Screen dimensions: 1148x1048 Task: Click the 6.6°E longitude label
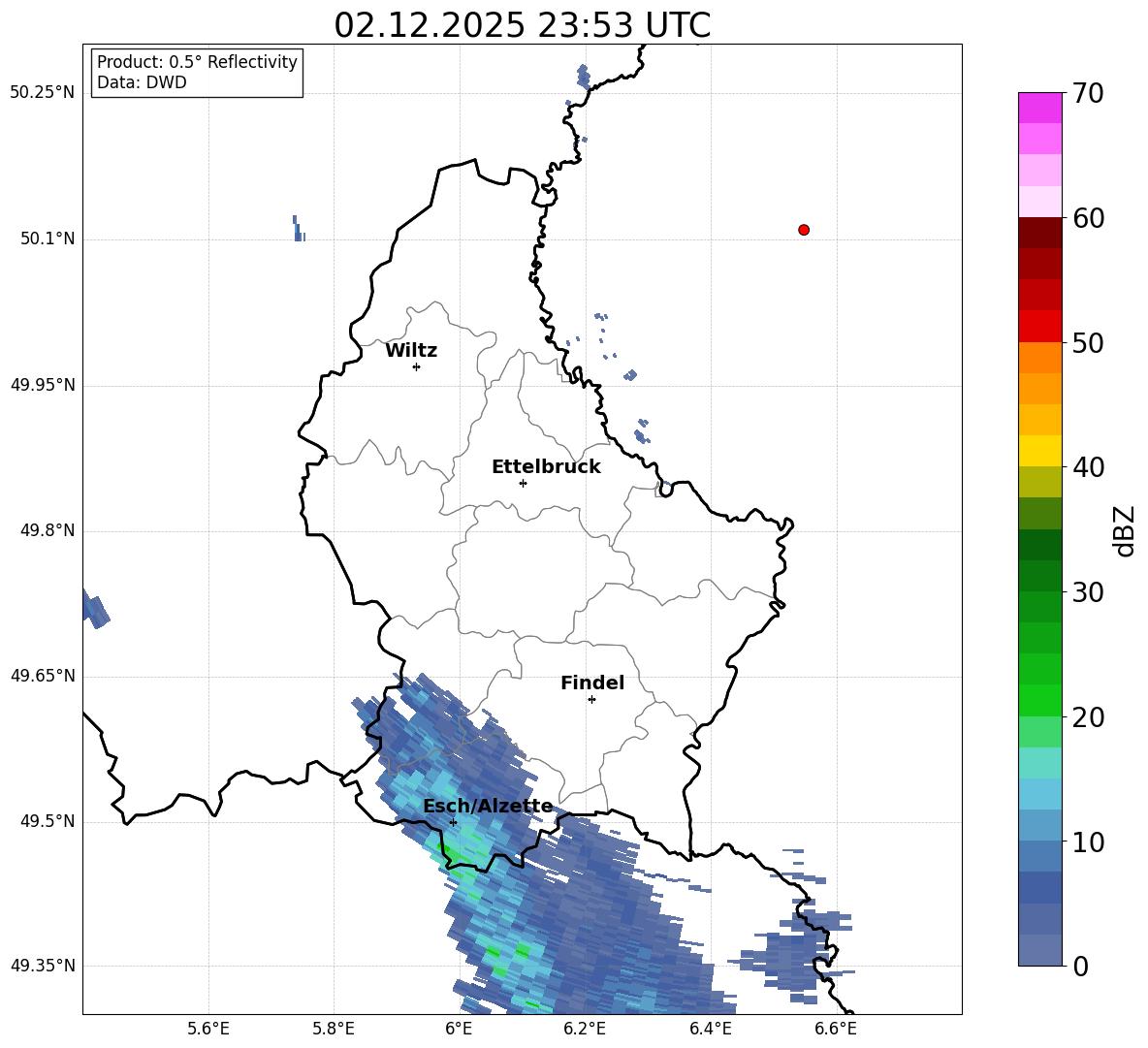point(836,1029)
